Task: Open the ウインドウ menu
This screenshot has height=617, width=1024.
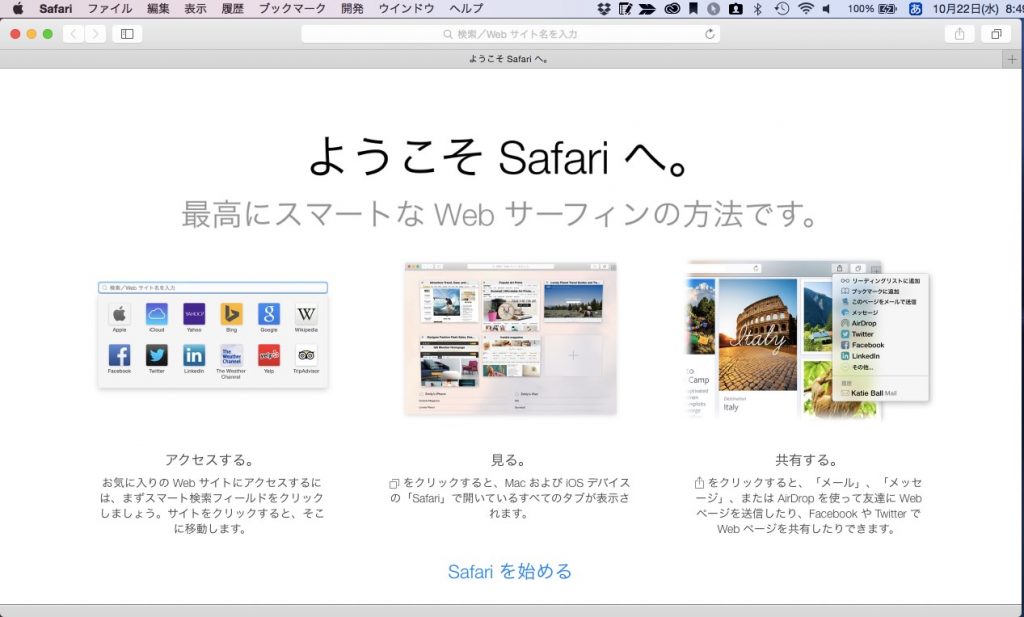Action: pos(406,8)
